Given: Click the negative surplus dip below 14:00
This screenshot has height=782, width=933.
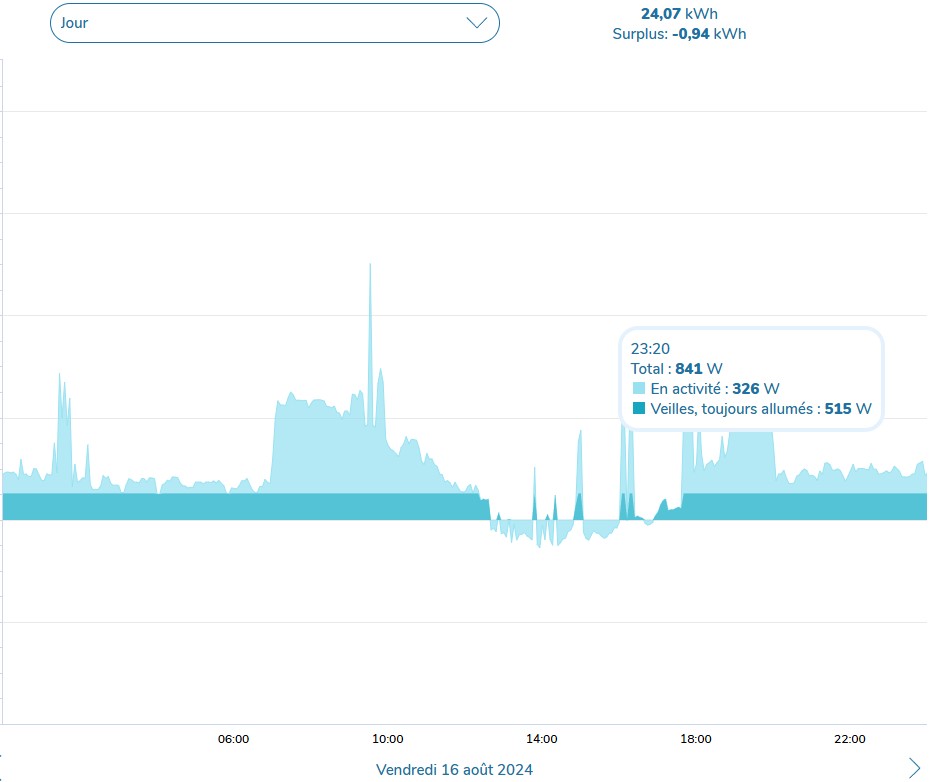Looking at the screenshot, I should click(540, 535).
